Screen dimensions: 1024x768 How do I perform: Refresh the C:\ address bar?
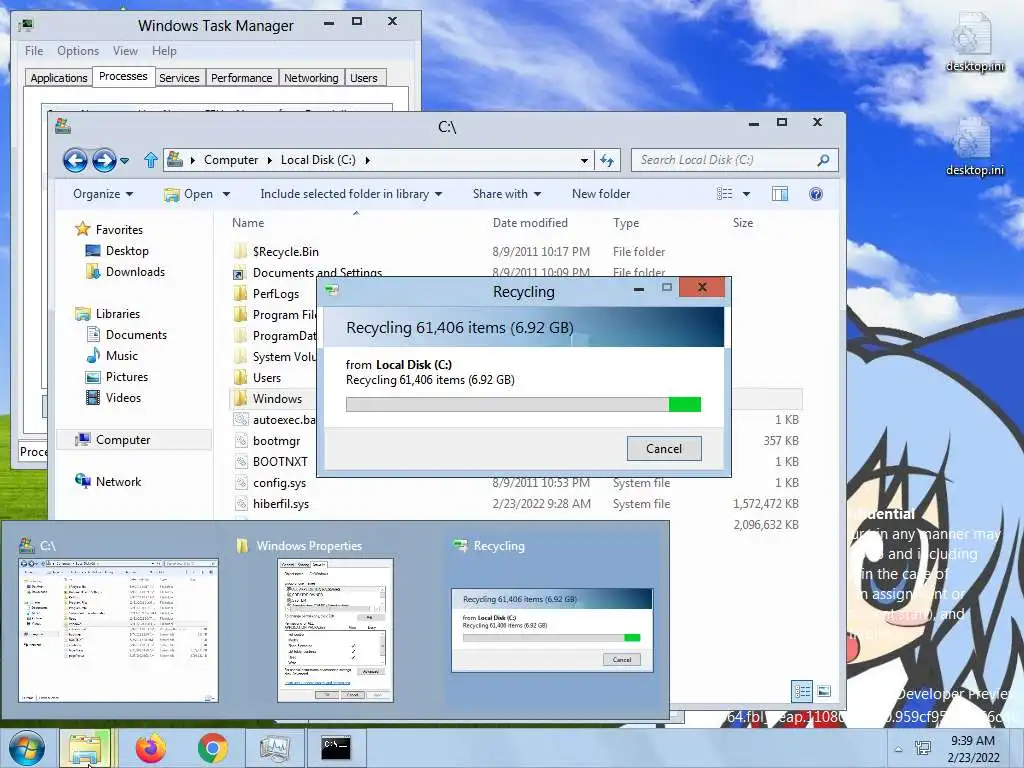click(x=607, y=160)
